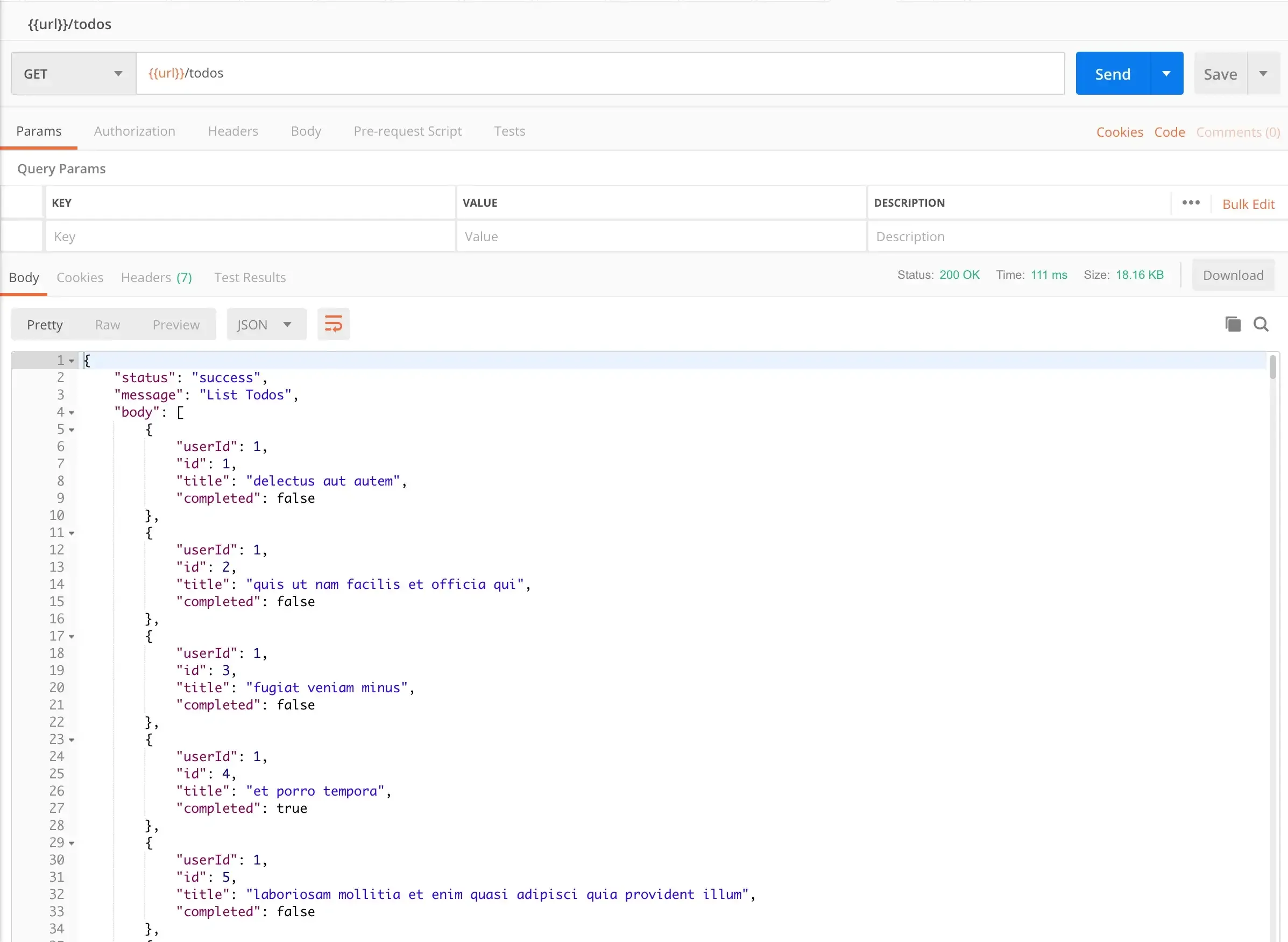The image size is (1288, 942).
Task: Select the Pretty view mode
Action: [45, 325]
